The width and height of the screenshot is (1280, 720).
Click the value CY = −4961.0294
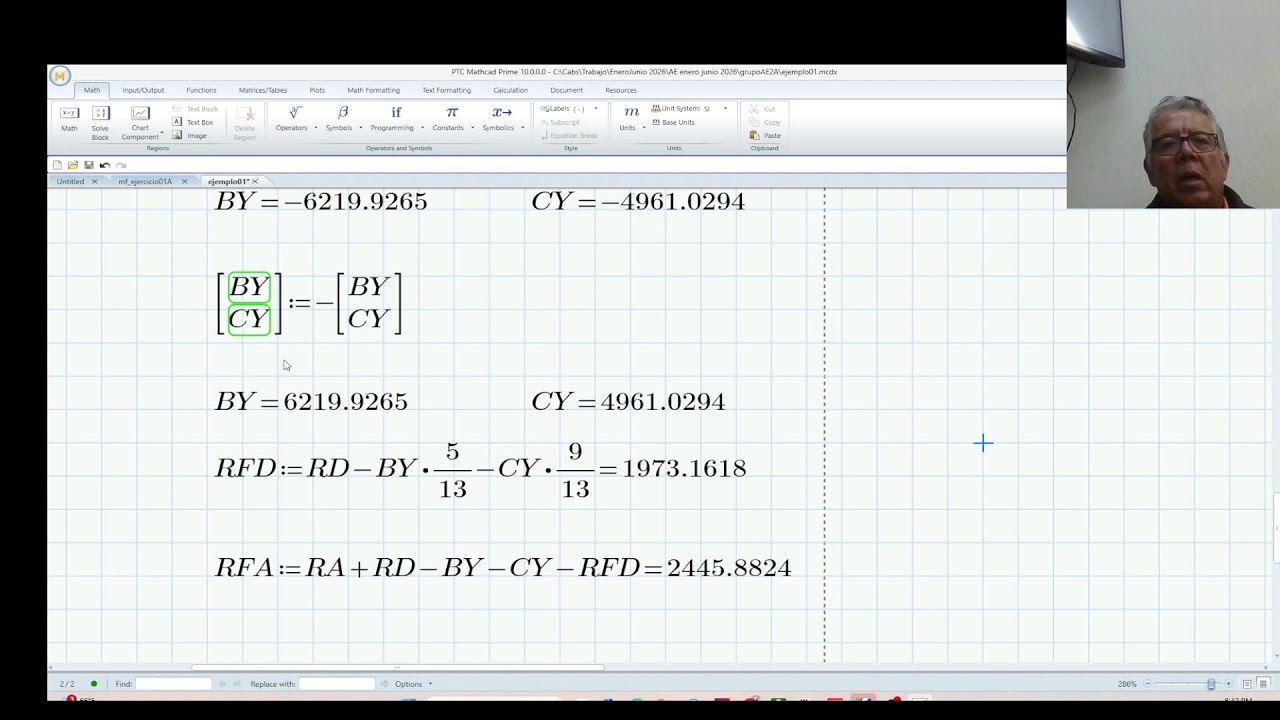638,202
